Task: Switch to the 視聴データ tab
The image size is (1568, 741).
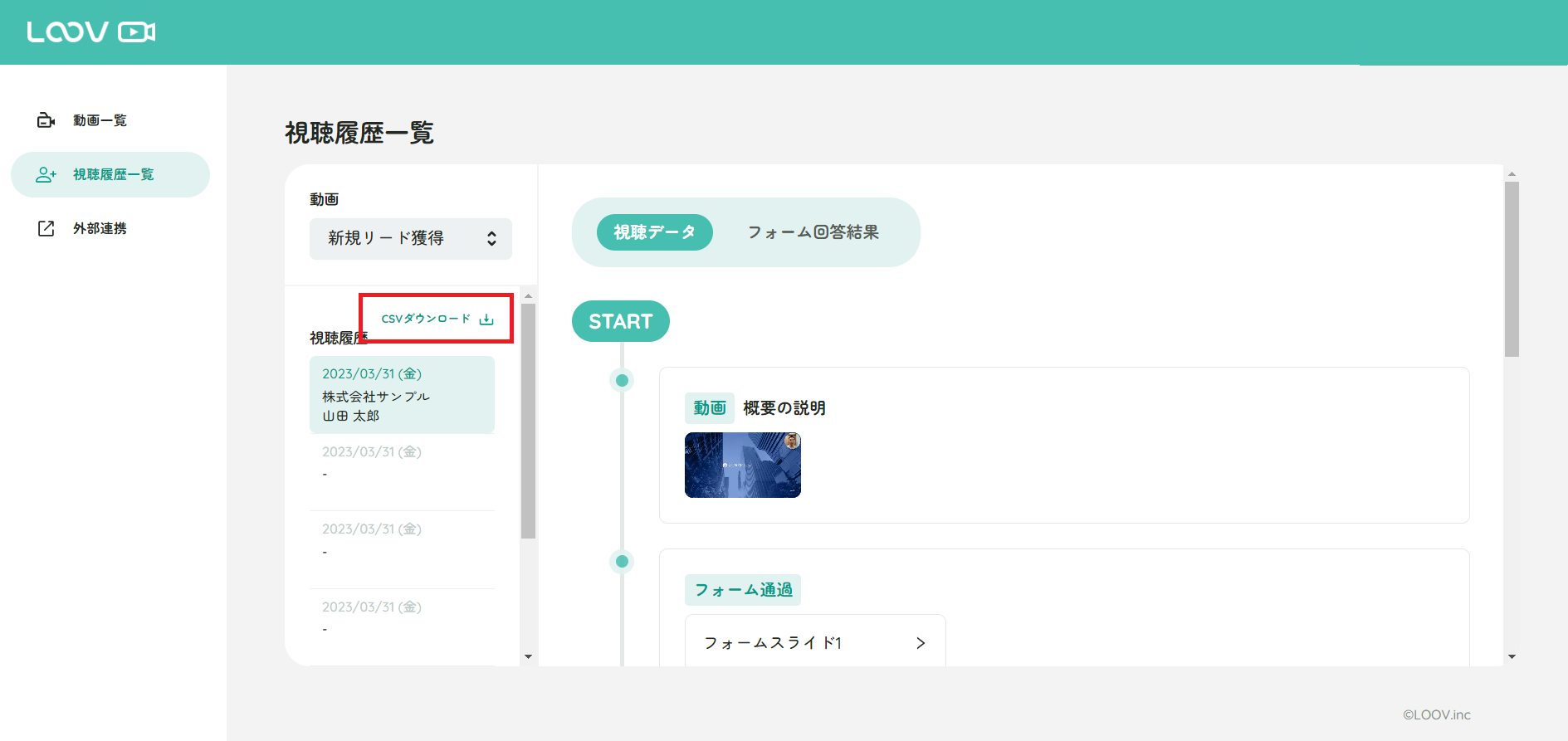Action: (654, 232)
